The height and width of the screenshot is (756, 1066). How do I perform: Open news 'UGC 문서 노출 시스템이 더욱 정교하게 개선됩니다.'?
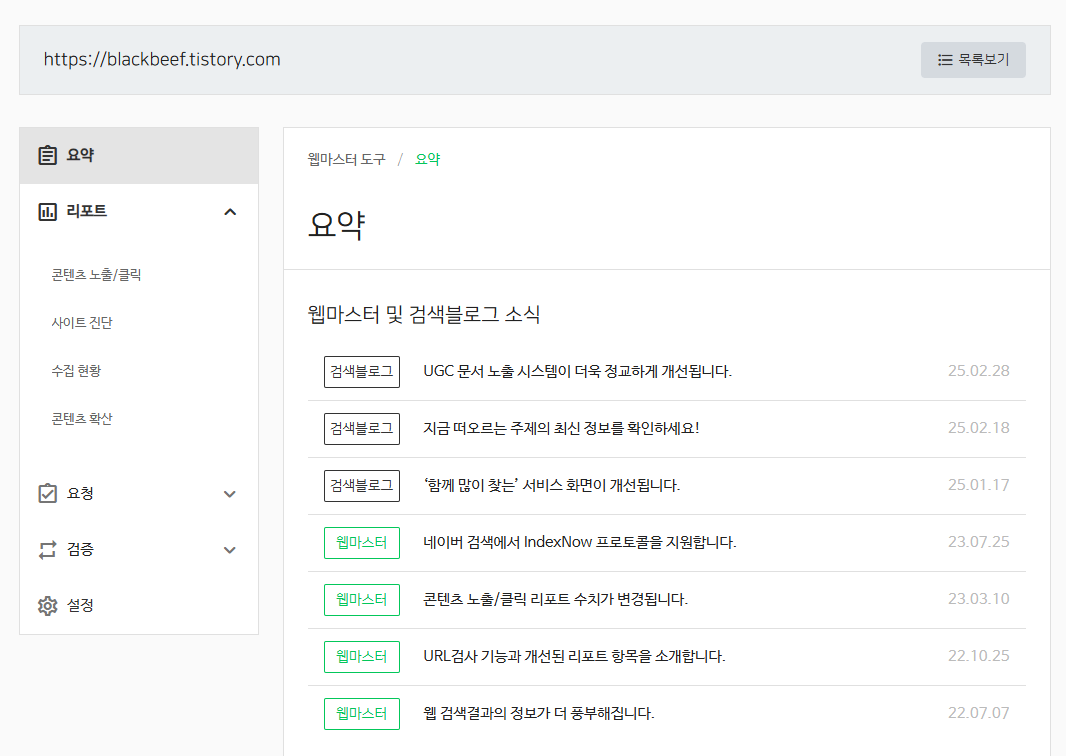click(577, 371)
